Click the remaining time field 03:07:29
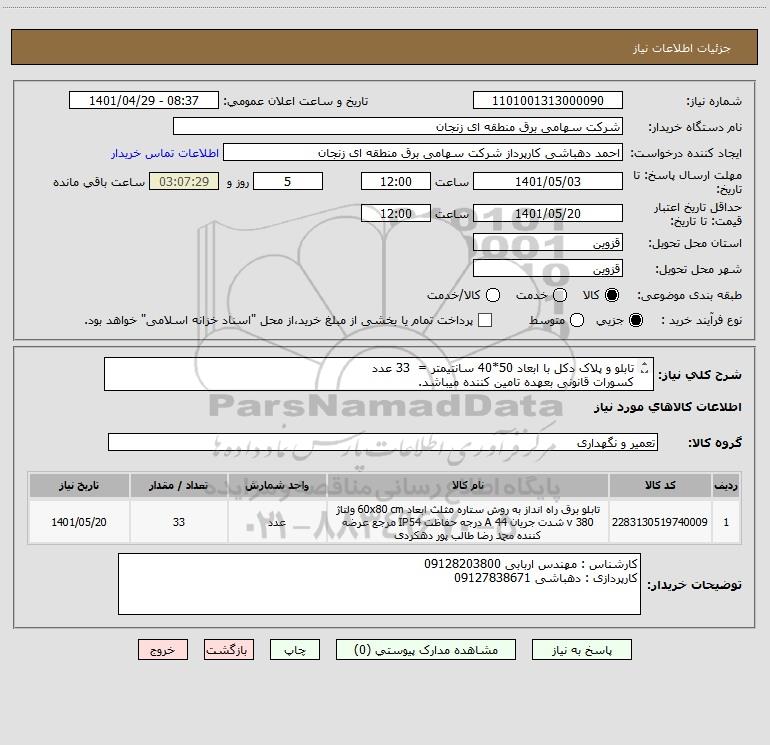The width and height of the screenshot is (770, 745). click(184, 182)
